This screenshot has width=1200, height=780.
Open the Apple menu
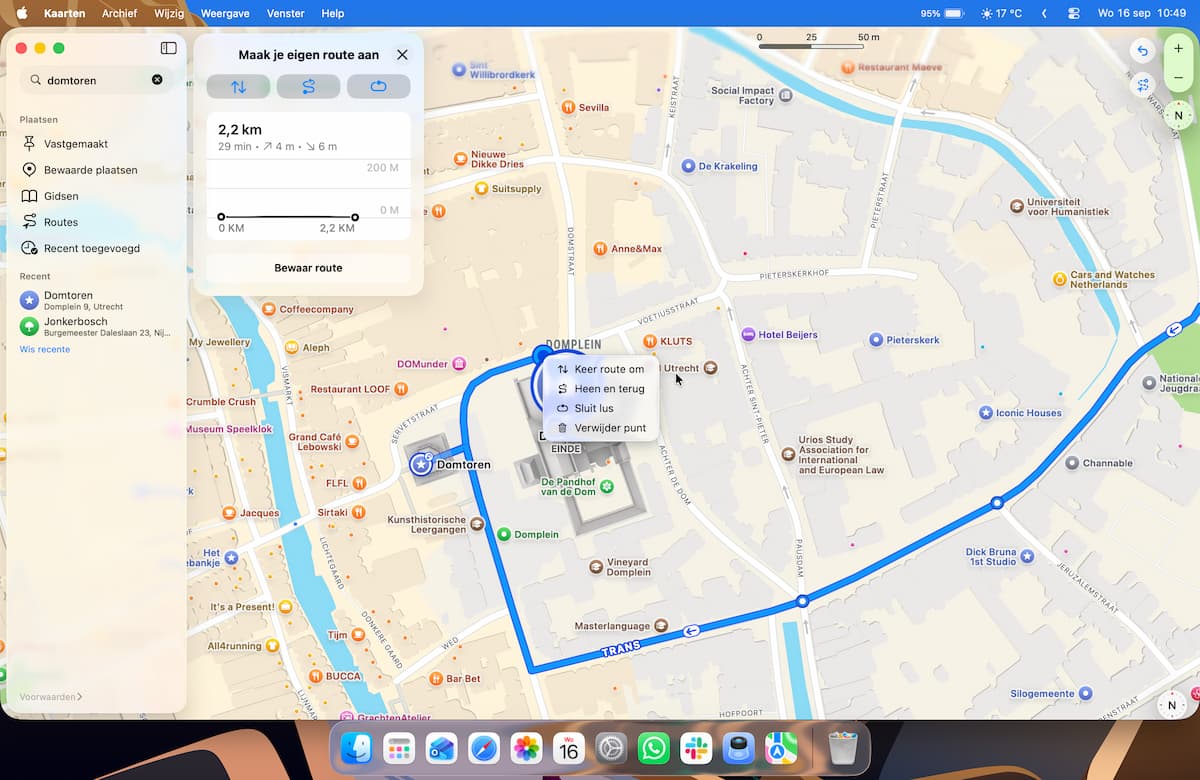point(21,13)
